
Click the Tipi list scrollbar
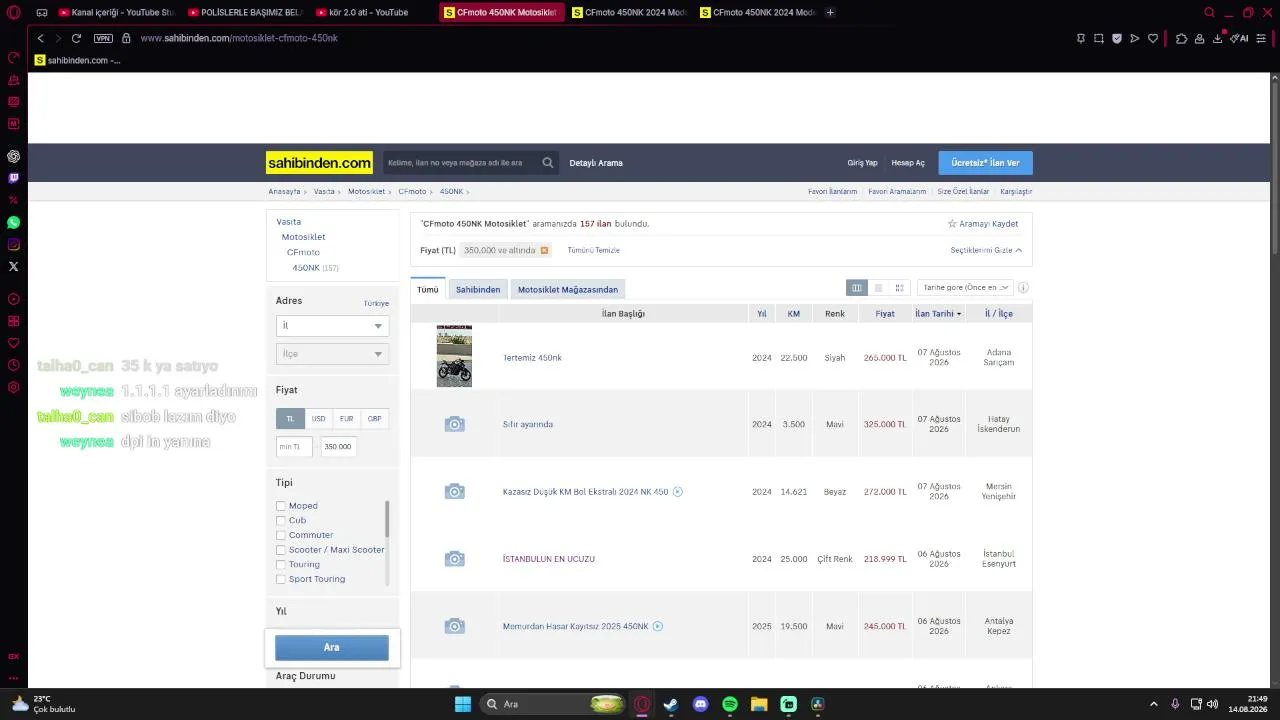tap(387, 520)
